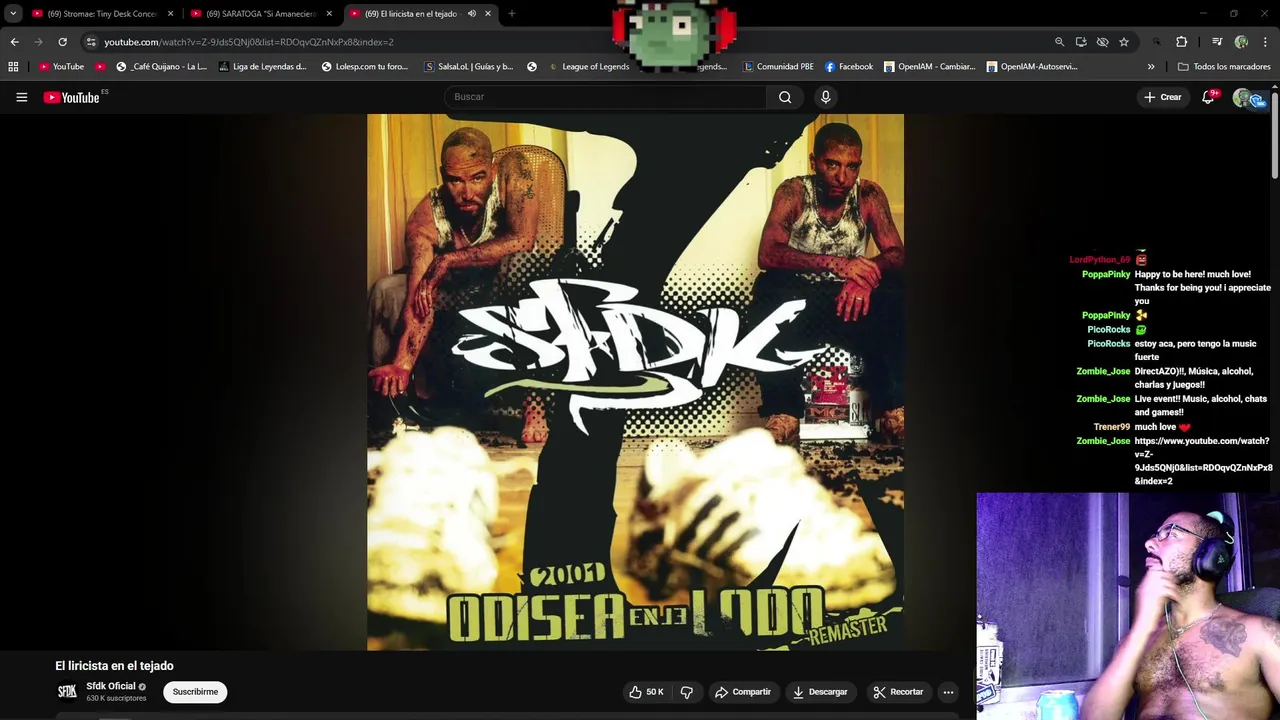Open the browser three-dot menu
This screenshot has height=720, width=1280.
(1266, 42)
